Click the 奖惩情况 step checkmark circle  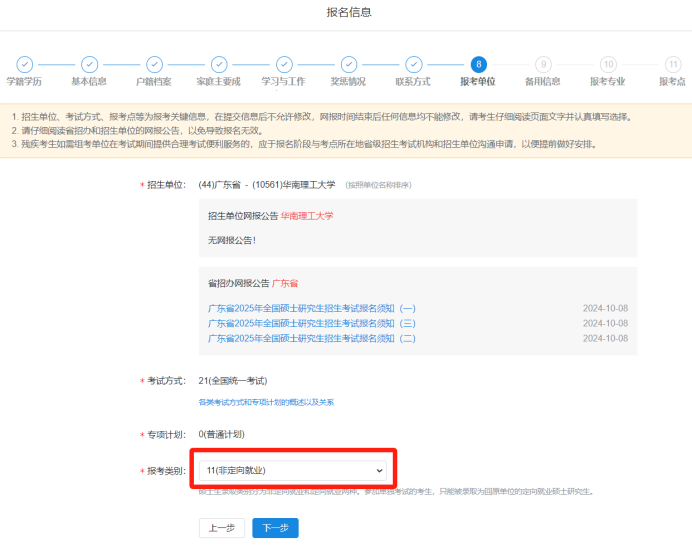pos(349,64)
